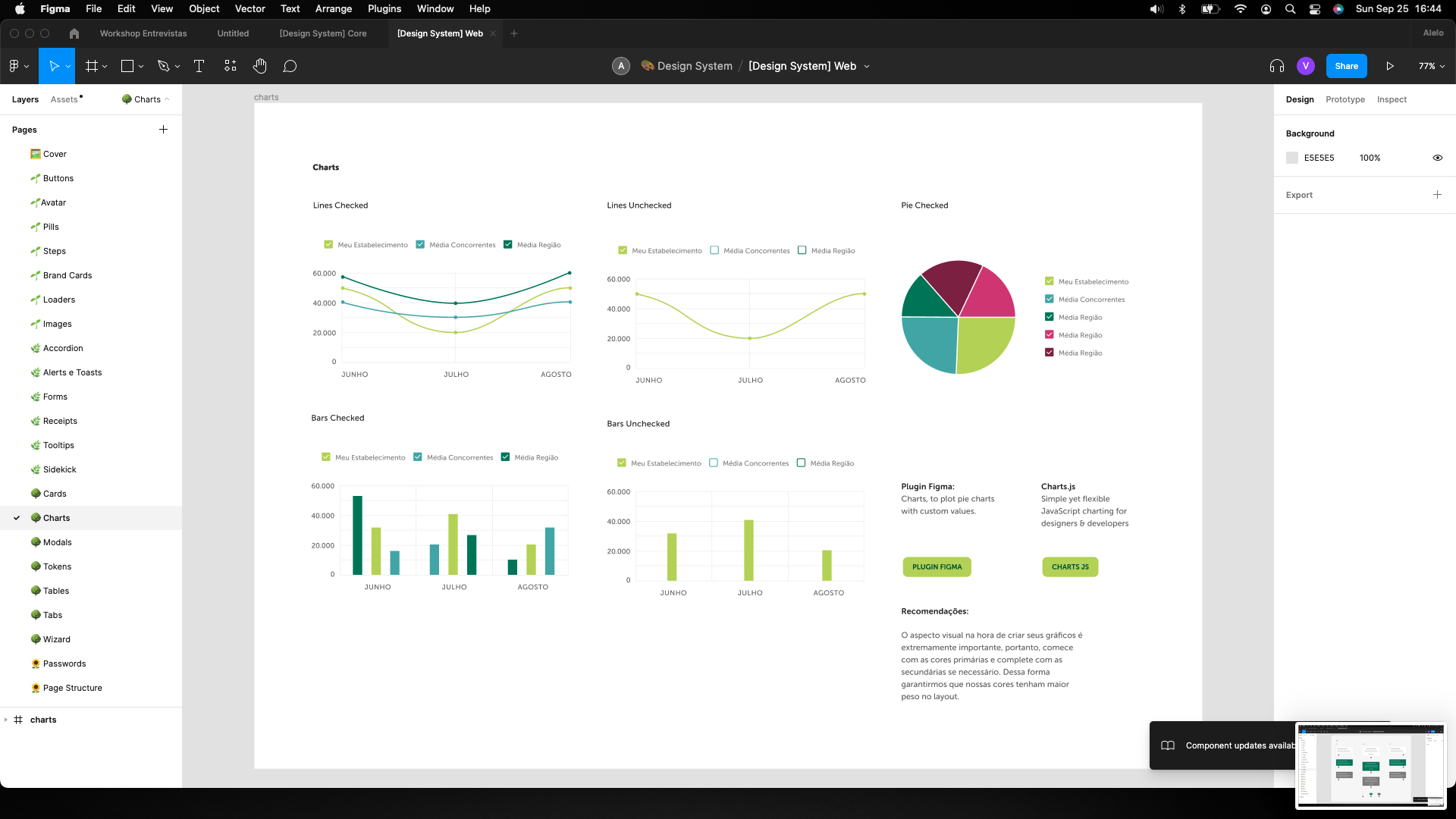Toggle background visibility eye icon
The width and height of the screenshot is (1456, 819).
tap(1437, 158)
